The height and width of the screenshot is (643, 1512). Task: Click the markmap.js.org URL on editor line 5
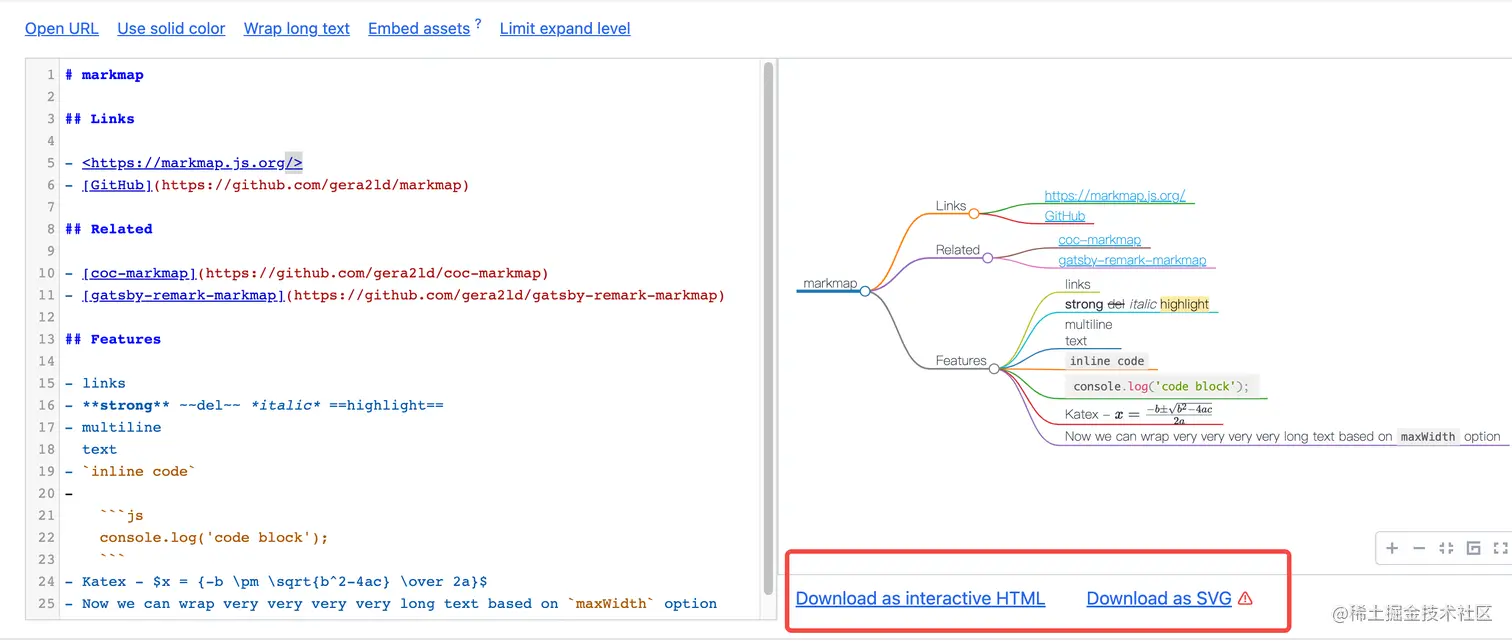192,162
